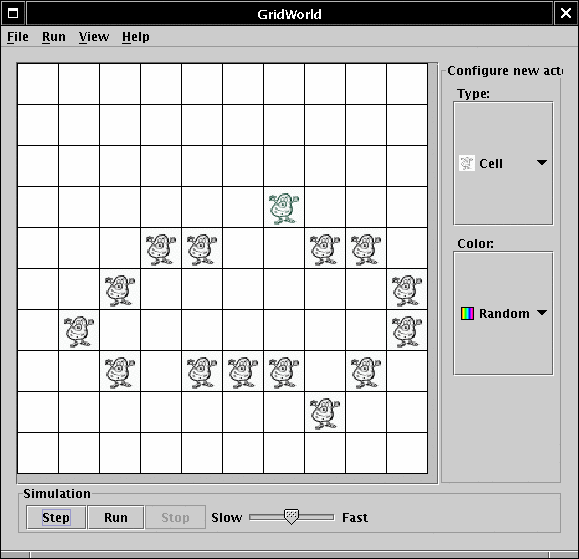Click the green-tinted cell actor in the grid
The width and height of the screenshot is (579, 559).
(284, 208)
